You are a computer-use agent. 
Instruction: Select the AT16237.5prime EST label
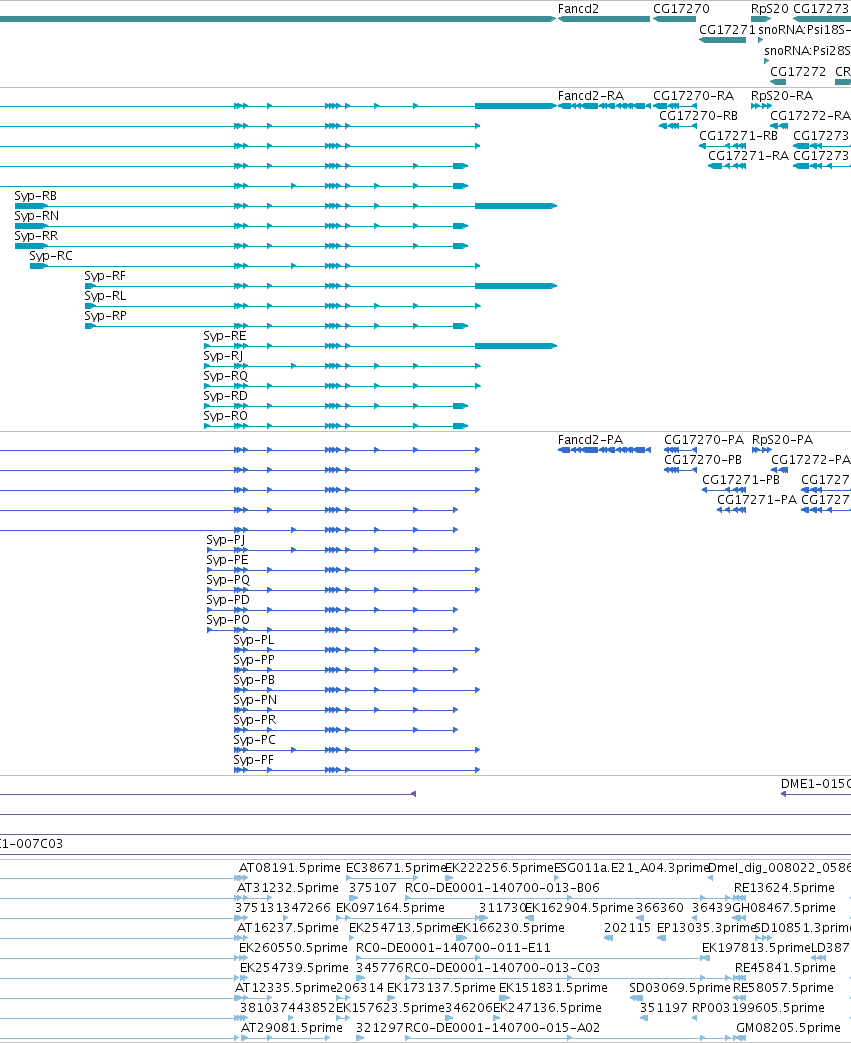click(x=287, y=928)
